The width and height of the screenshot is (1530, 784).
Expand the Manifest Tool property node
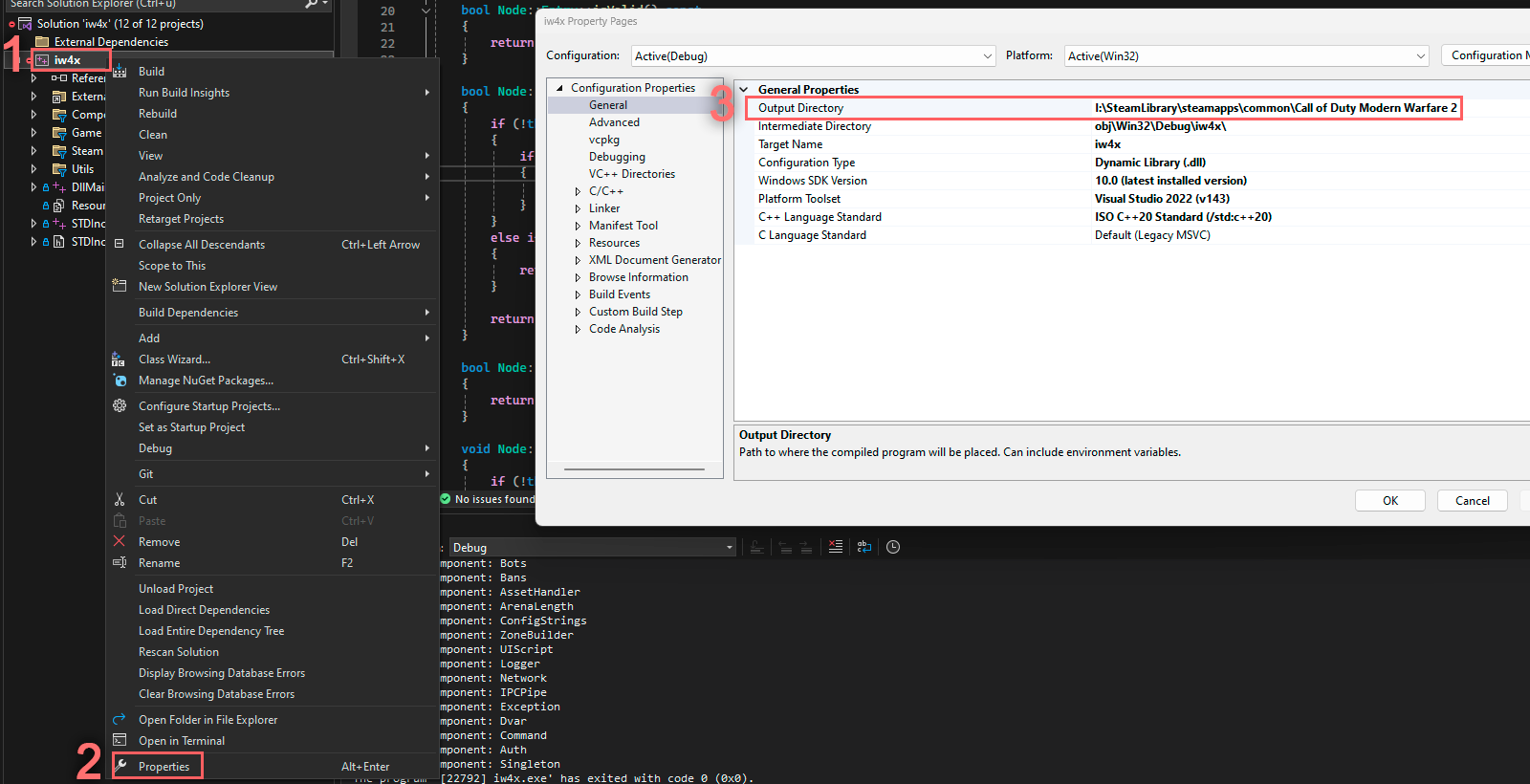point(578,226)
